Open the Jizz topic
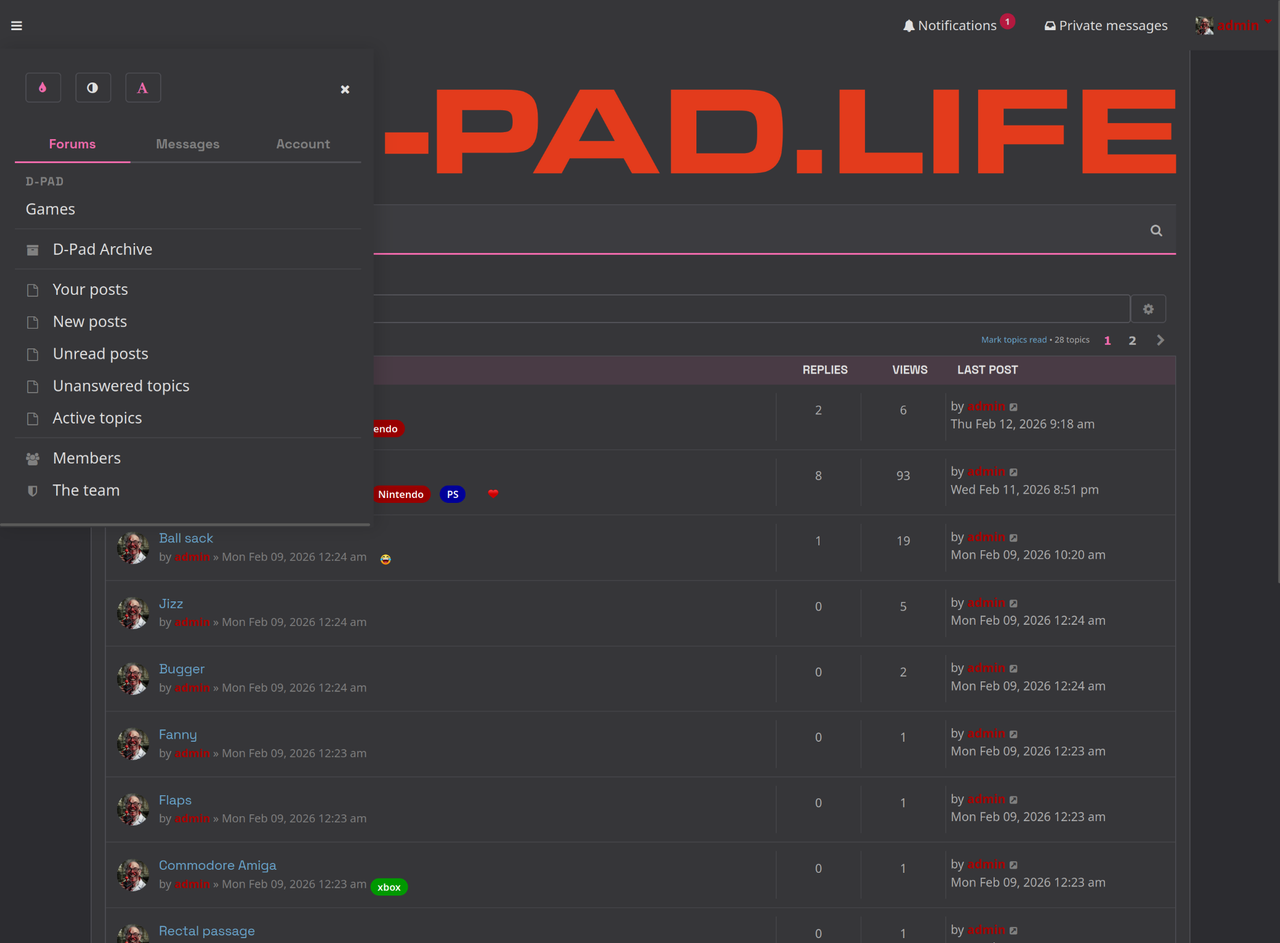 click(171, 603)
